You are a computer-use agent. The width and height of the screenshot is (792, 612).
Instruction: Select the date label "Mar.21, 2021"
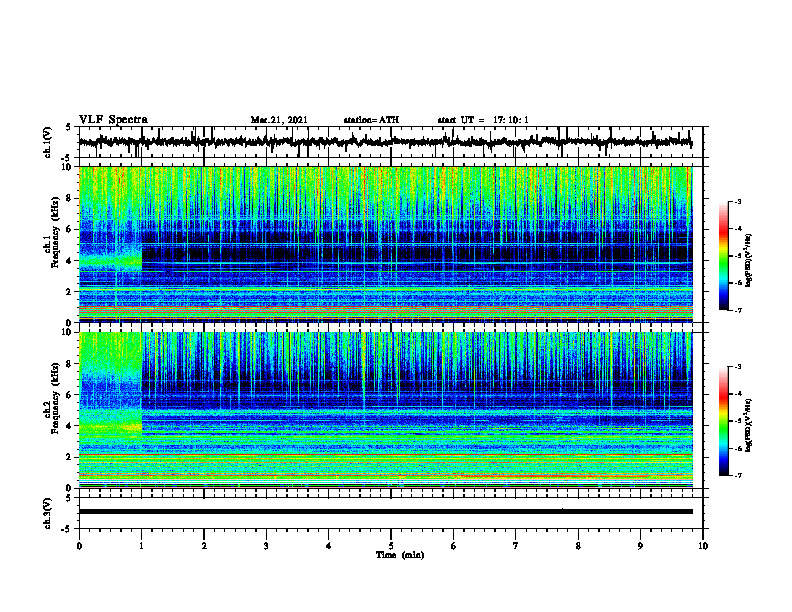click(279, 120)
